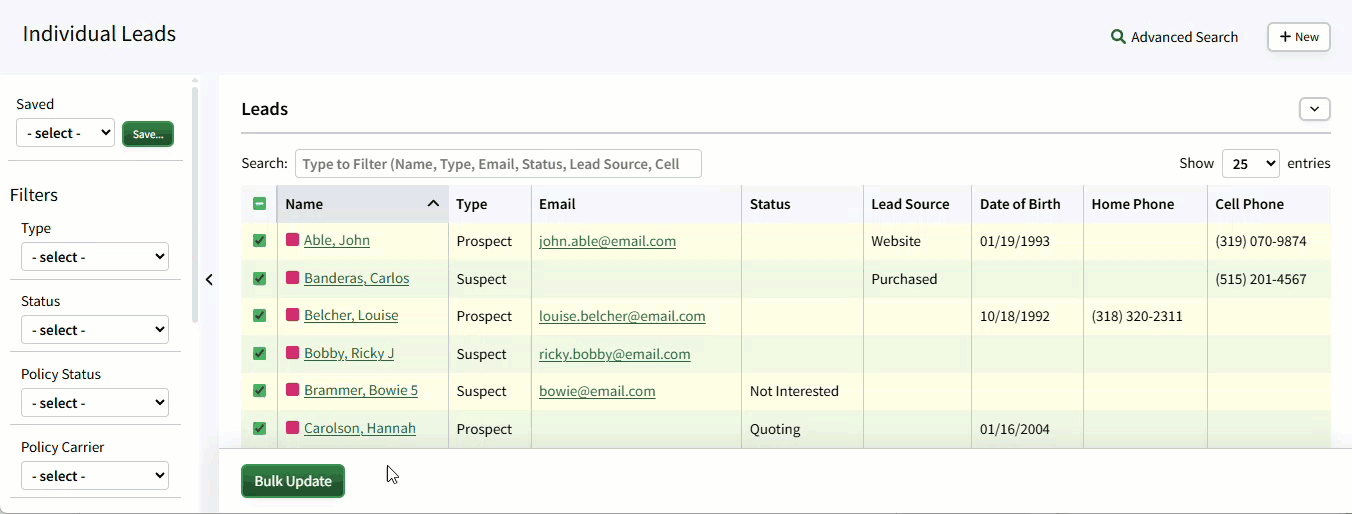Image resolution: width=1352 pixels, height=514 pixels.
Task: Click the pink marker beside Banderas, Carlos
Action: (x=293, y=278)
